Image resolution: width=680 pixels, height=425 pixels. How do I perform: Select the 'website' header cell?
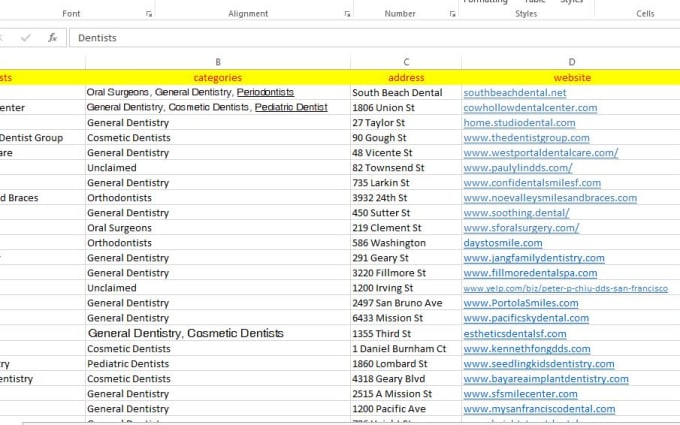tap(572, 78)
